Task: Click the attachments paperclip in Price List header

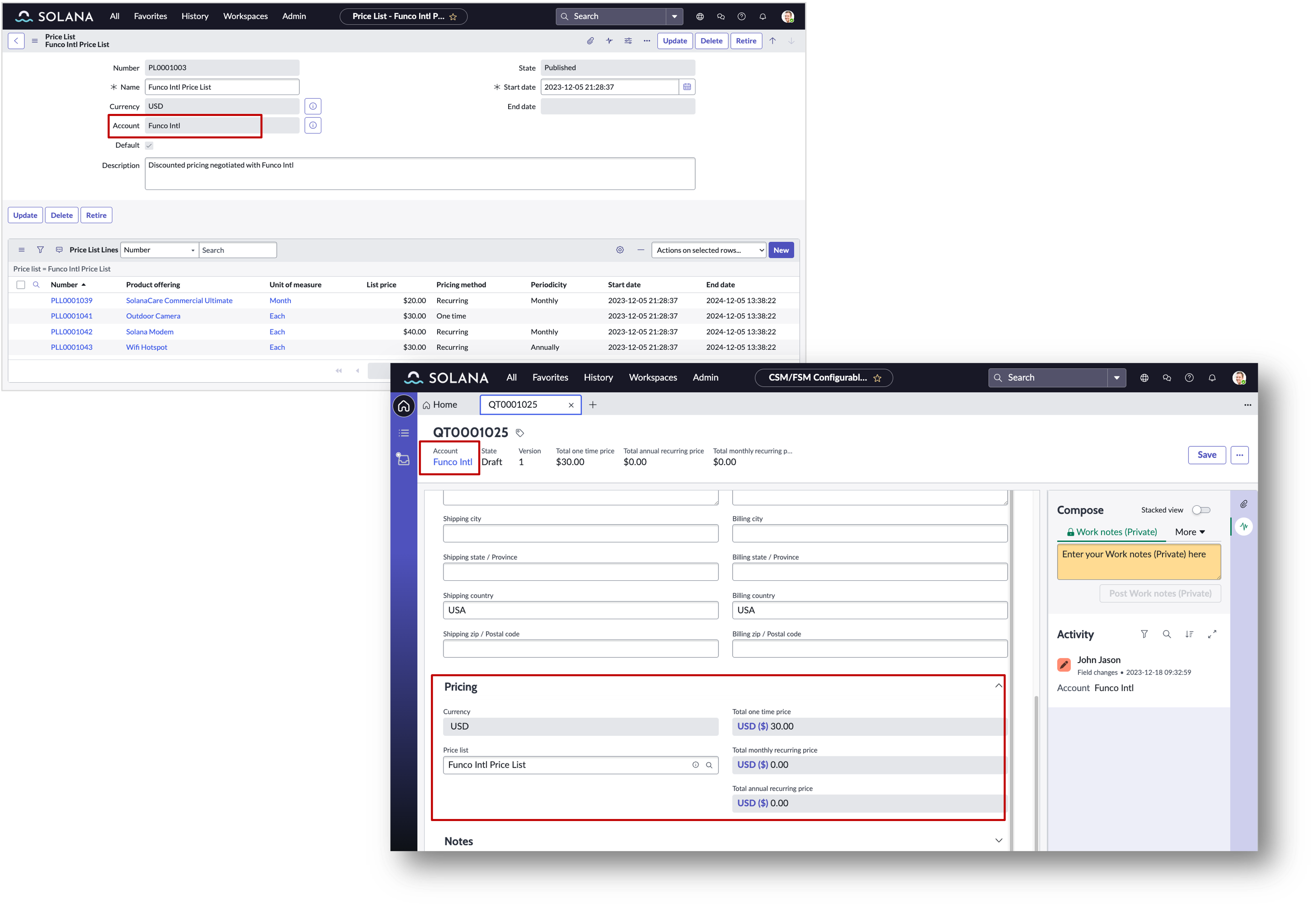Action: (590, 41)
